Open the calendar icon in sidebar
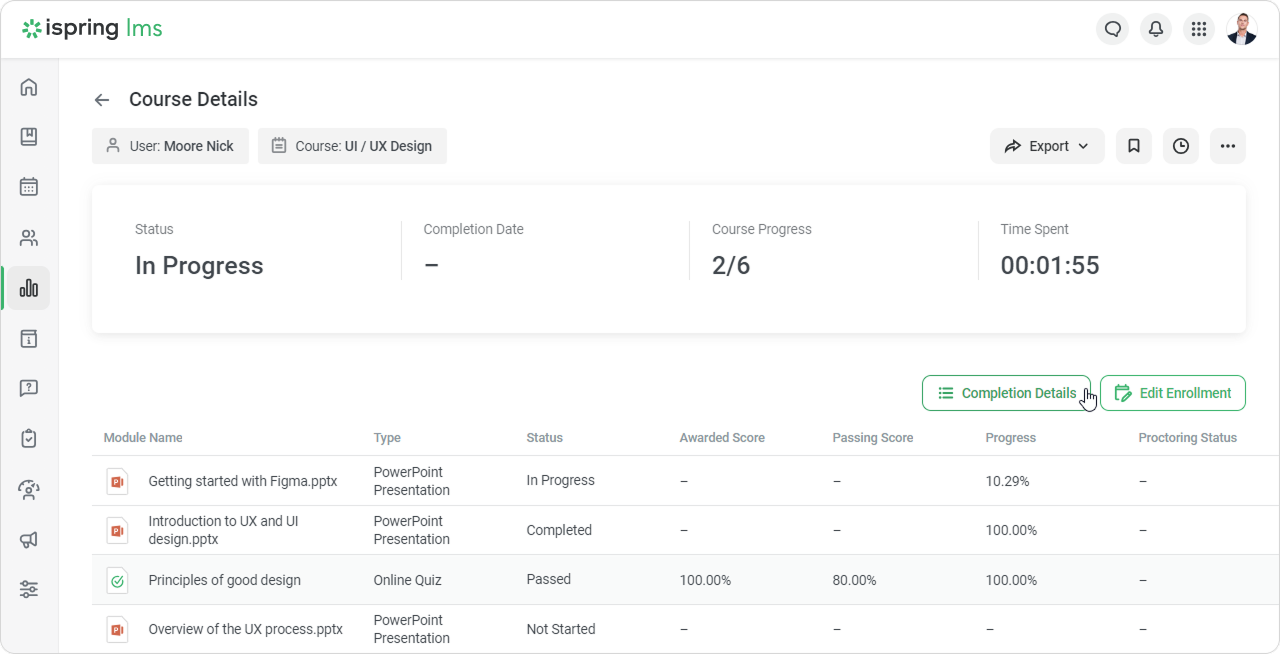 pyautogui.click(x=29, y=187)
